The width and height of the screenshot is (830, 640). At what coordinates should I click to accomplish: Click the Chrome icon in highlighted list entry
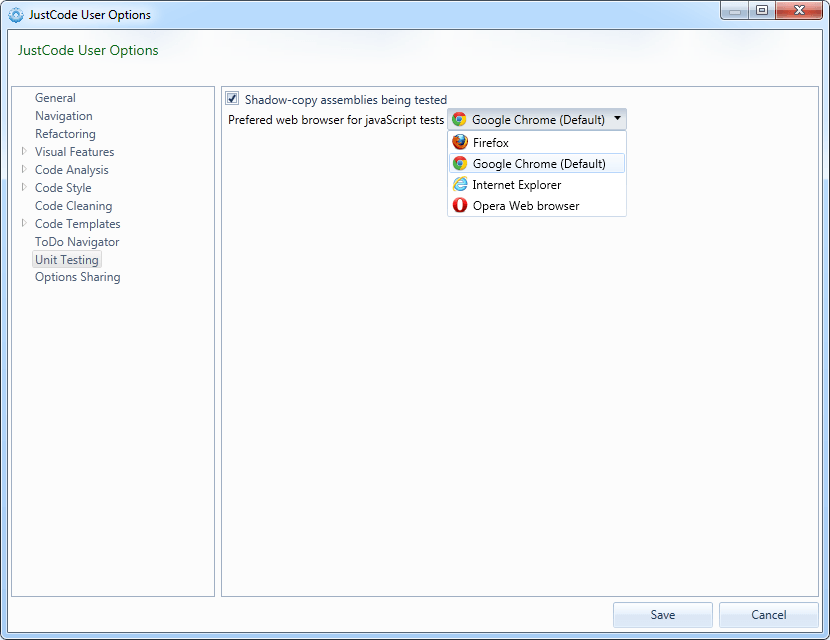coord(460,163)
